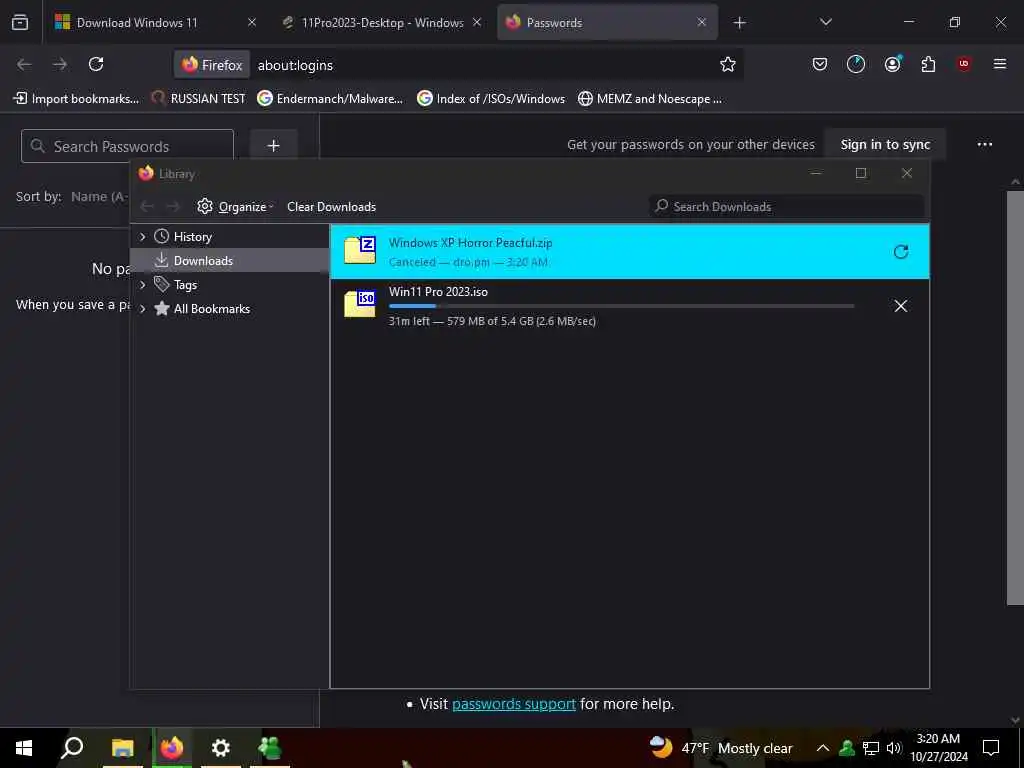Open File Explorer from taskbar
Screen dimensions: 1024x768
coord(122,748)
